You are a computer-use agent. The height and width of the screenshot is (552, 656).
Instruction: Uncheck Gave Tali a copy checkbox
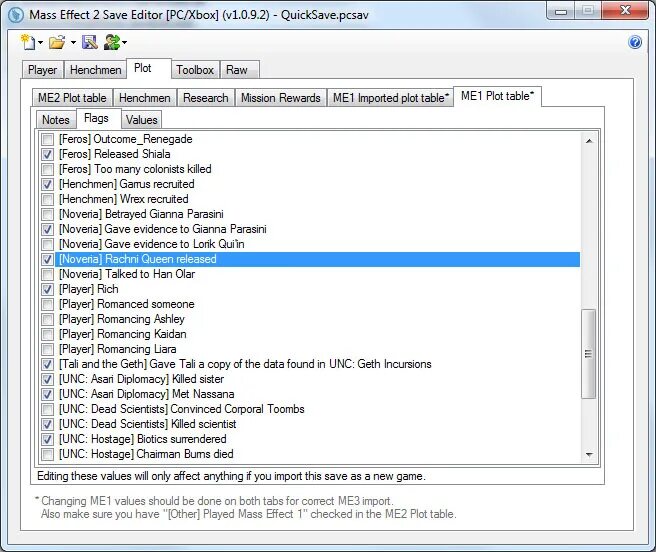coord(48,364)
